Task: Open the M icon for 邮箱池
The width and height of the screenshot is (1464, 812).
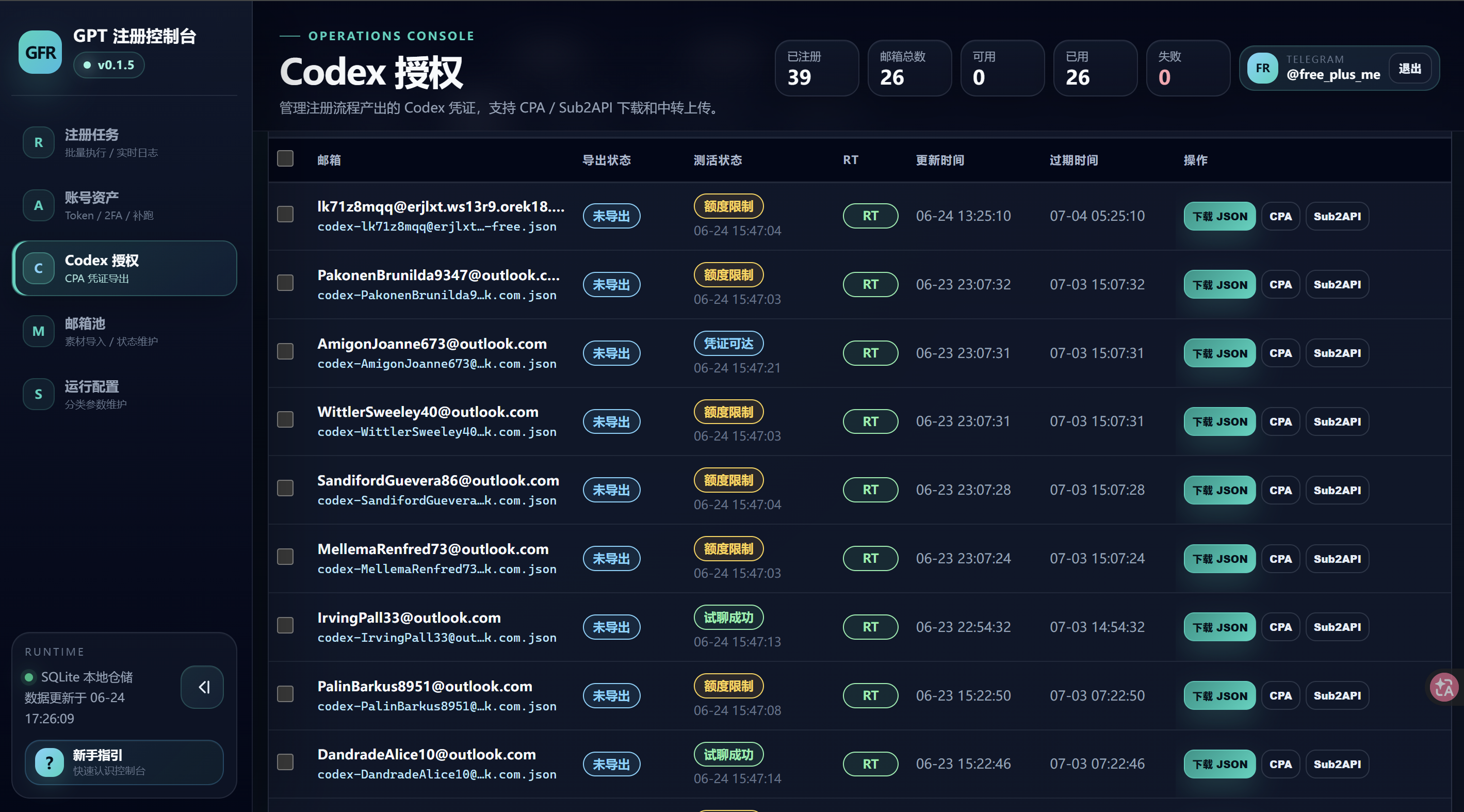Action: 38,331
